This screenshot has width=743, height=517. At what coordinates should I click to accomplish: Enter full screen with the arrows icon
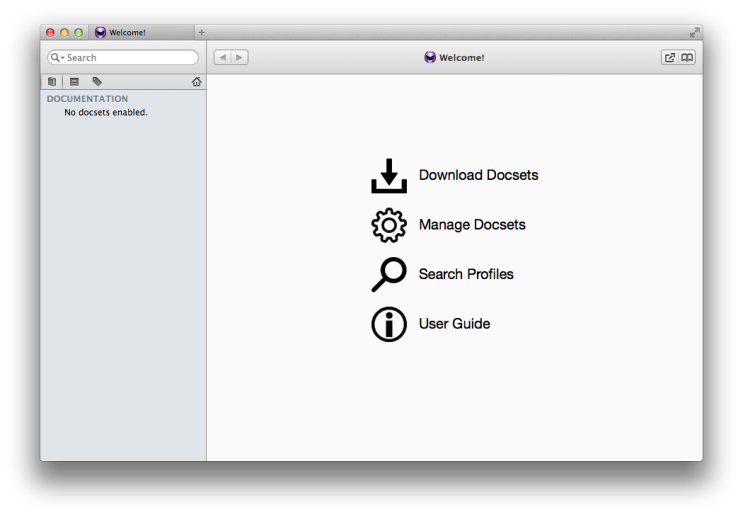(694, 32)
